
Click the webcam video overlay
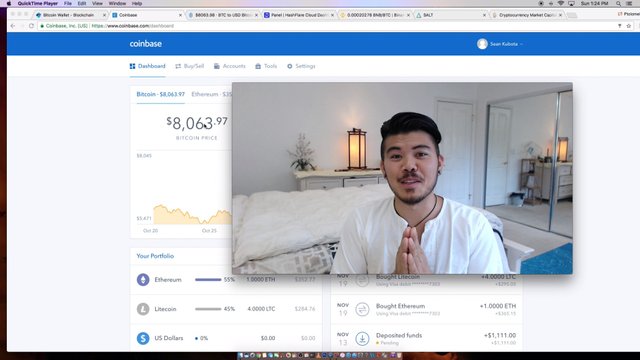[402, 178]
